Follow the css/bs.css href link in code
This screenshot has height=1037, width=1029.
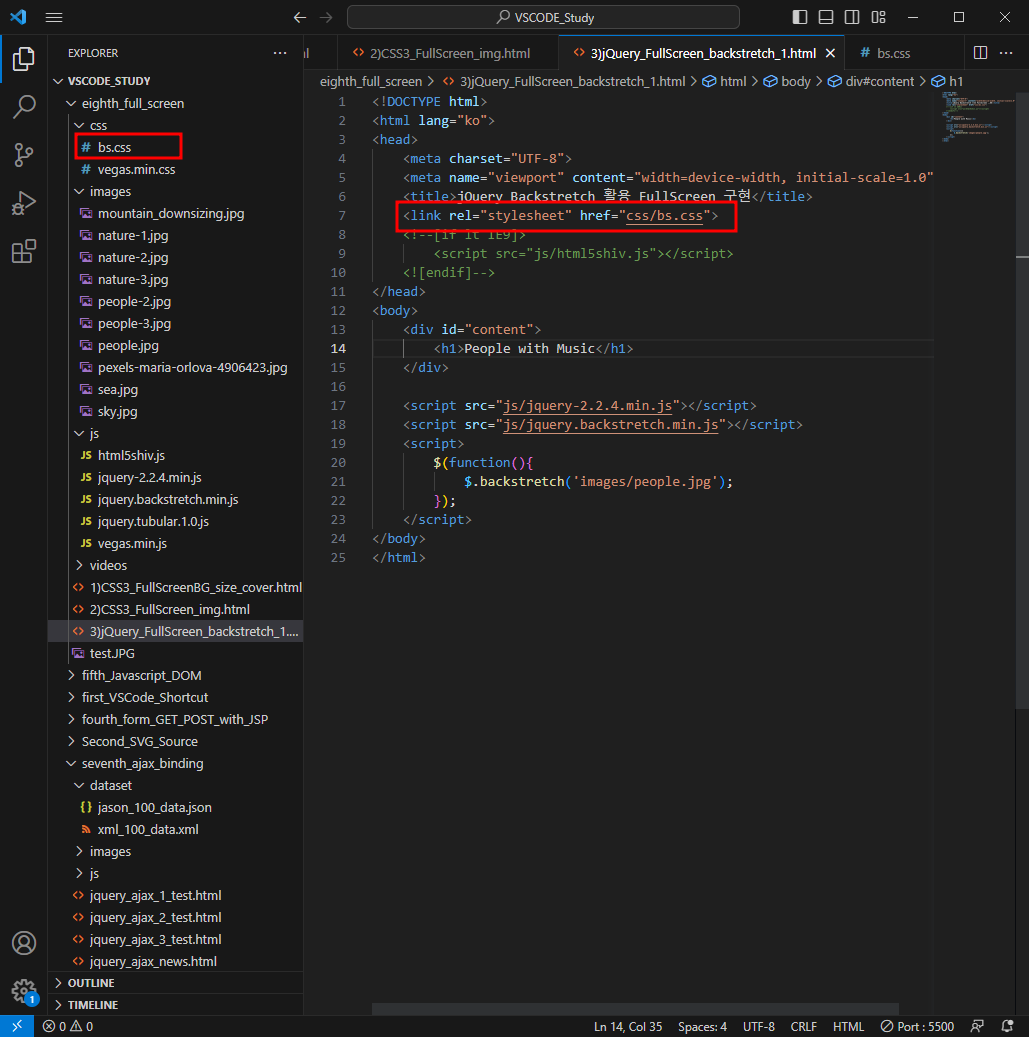[x=664, y=216]
